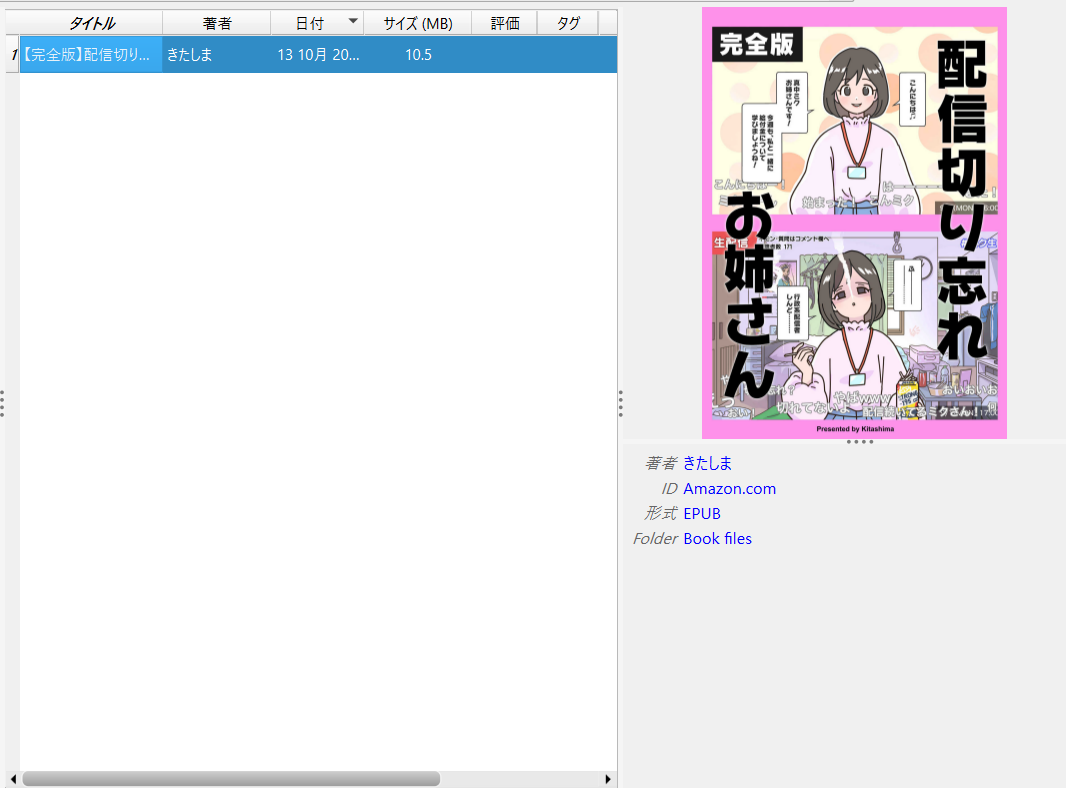Sort books by the 著者 column header
Screen dimensions: 1066x788
(x=215, y=22)
